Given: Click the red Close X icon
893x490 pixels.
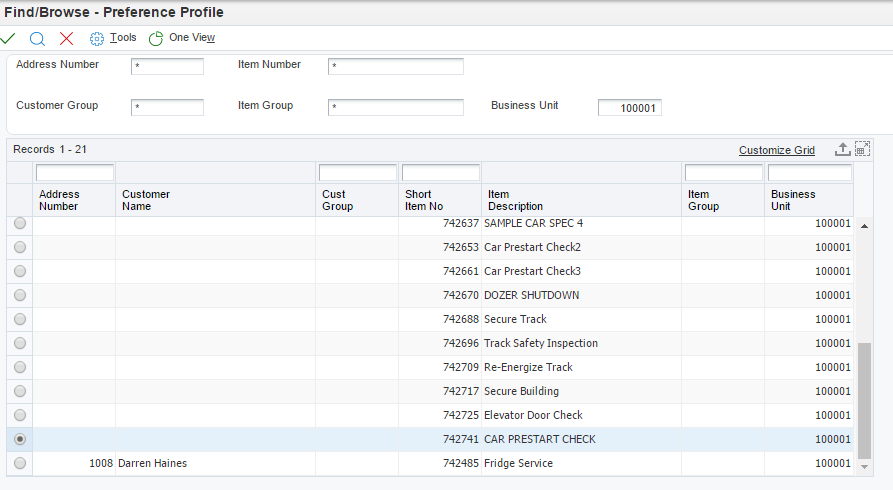Looking at the screenshot, I should click(x=66, y=38).
